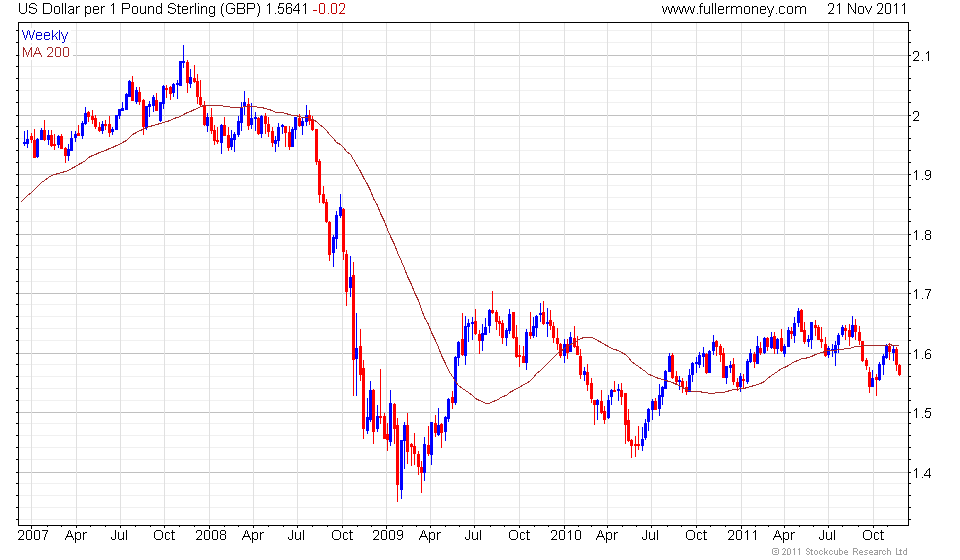Click the late-2007 peak candle above 2.1
Viewport: 960px width, 560px height.
(183, 67)
